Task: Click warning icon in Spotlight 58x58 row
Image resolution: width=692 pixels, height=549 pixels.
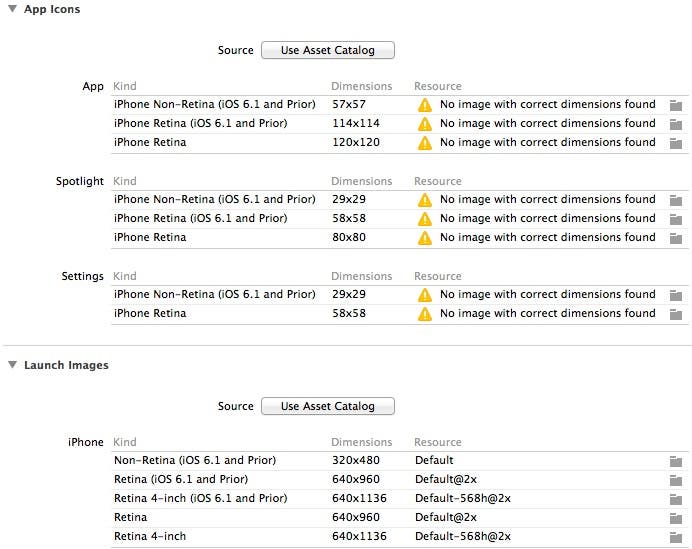Action: [425, 219]
